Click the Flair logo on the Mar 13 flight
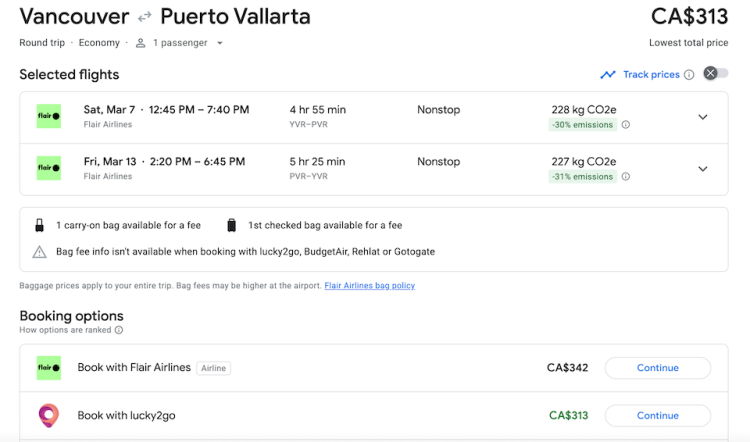Image resolution: width=750 pixels, height=442 pixels. point(49,168)
